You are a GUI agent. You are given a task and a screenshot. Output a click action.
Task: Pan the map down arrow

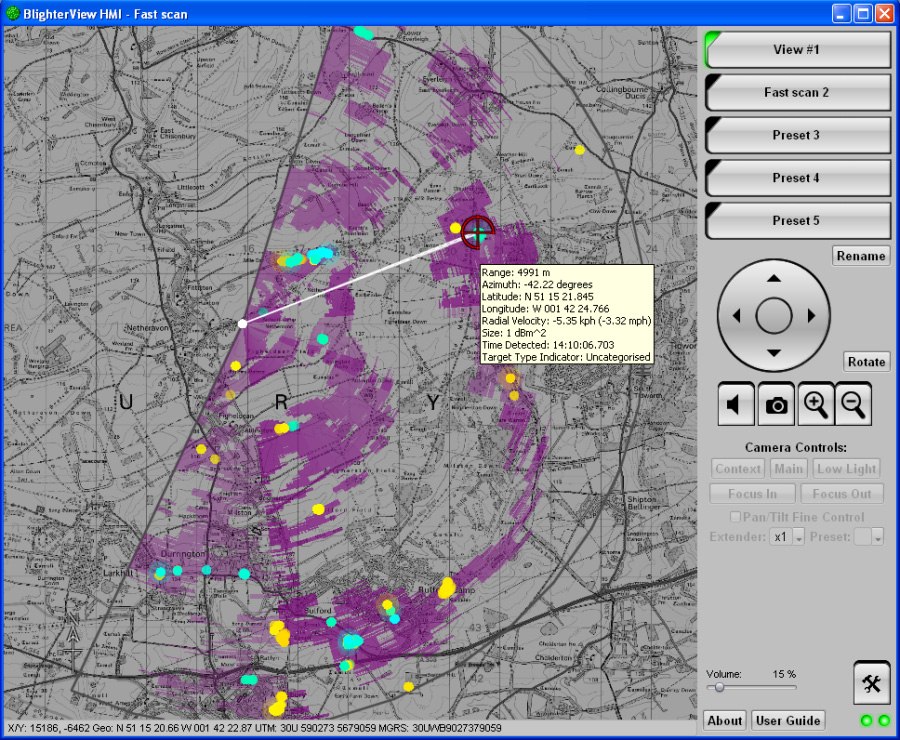tap(773, 353)
